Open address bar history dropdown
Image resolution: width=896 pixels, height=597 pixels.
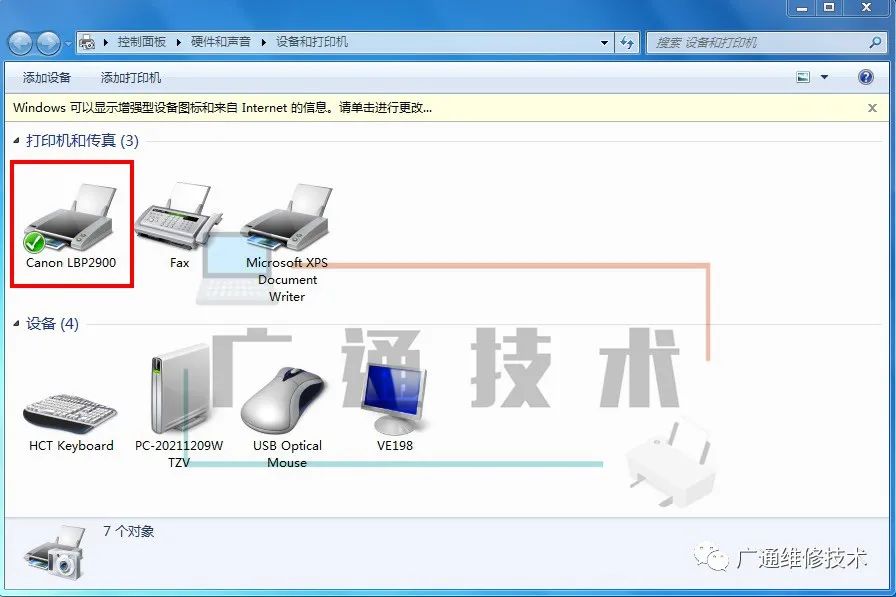[x=604, y=43]
